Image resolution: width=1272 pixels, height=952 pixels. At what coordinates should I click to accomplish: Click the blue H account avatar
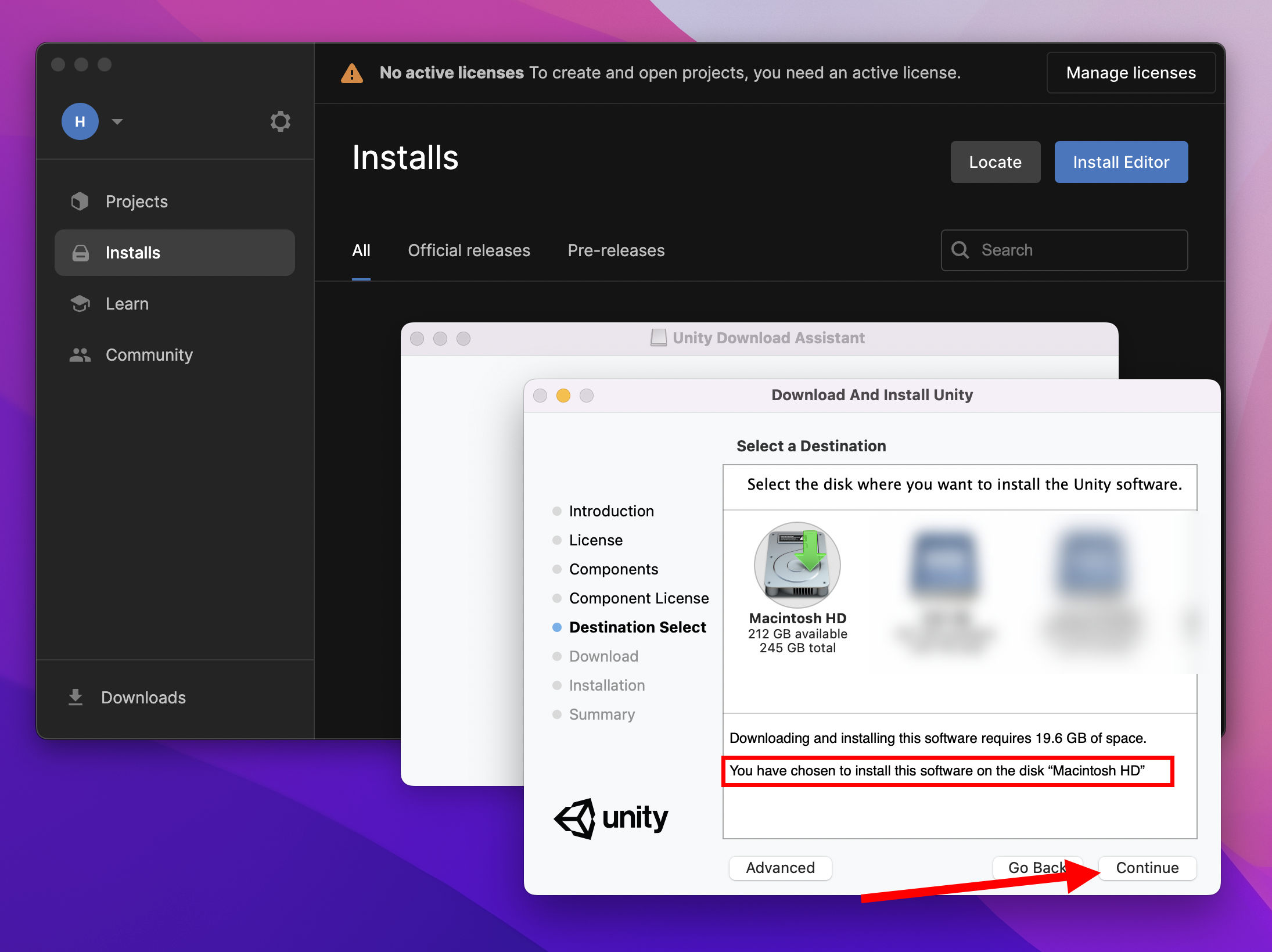[80, 121]
